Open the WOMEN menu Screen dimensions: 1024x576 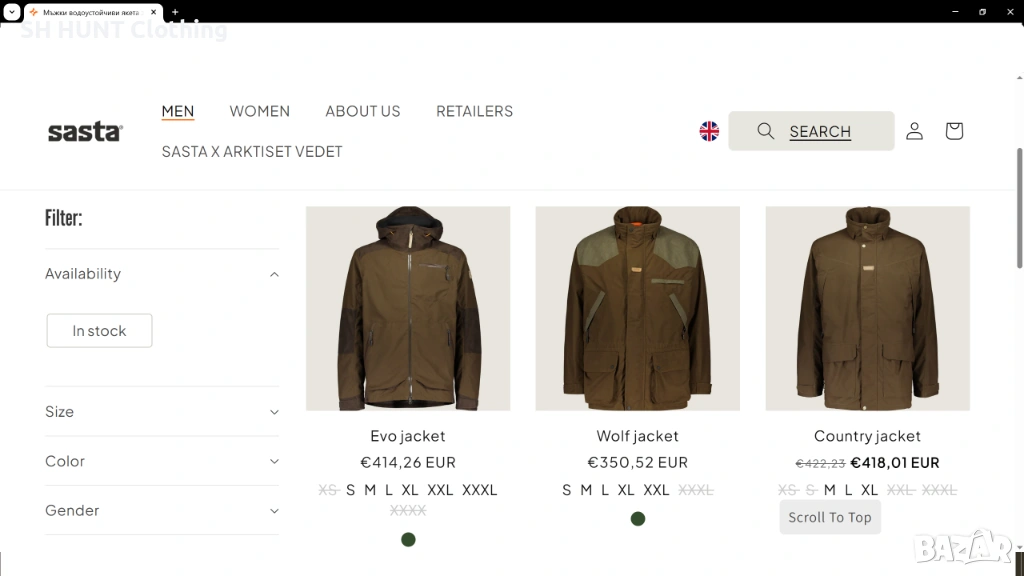click(x=259, y=111)
